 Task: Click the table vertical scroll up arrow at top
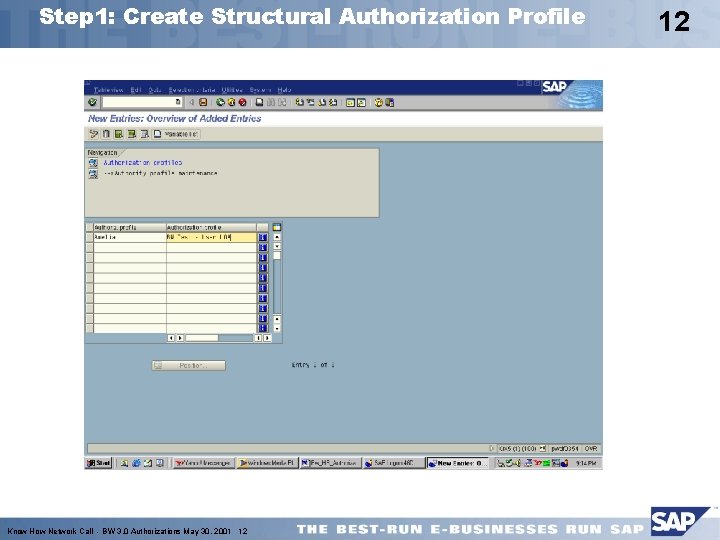tap(277, 237)
